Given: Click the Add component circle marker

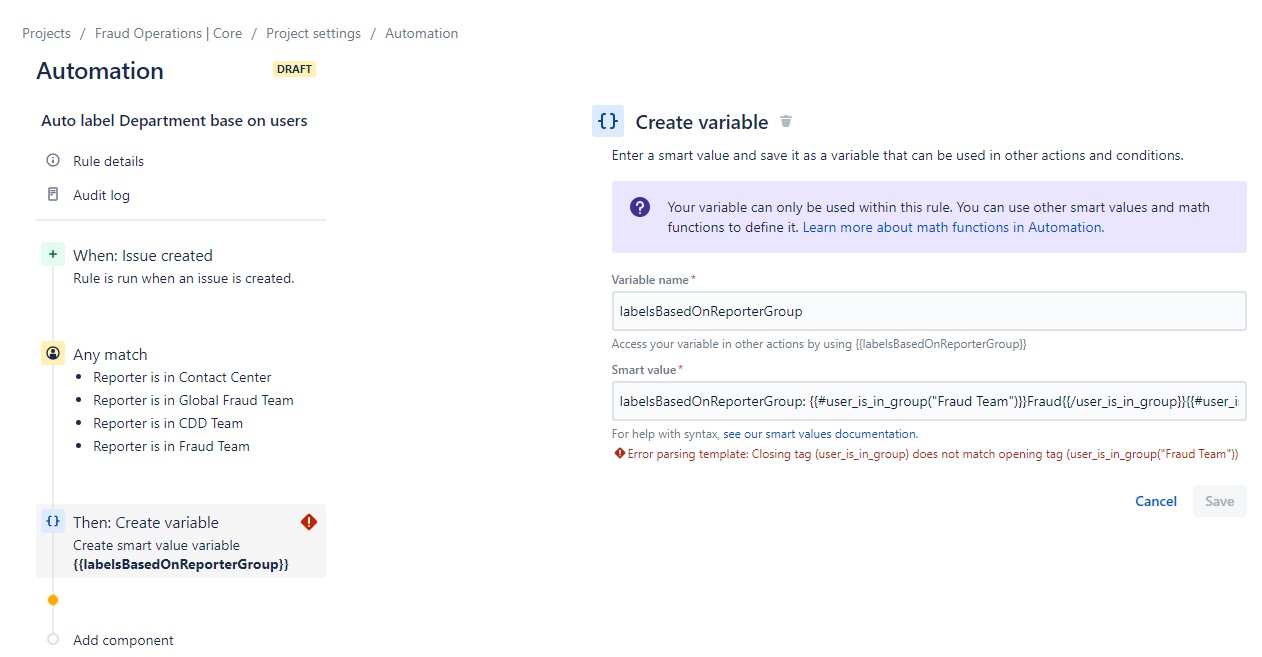Looking at the screenshot, I should (x=53, y=640).
